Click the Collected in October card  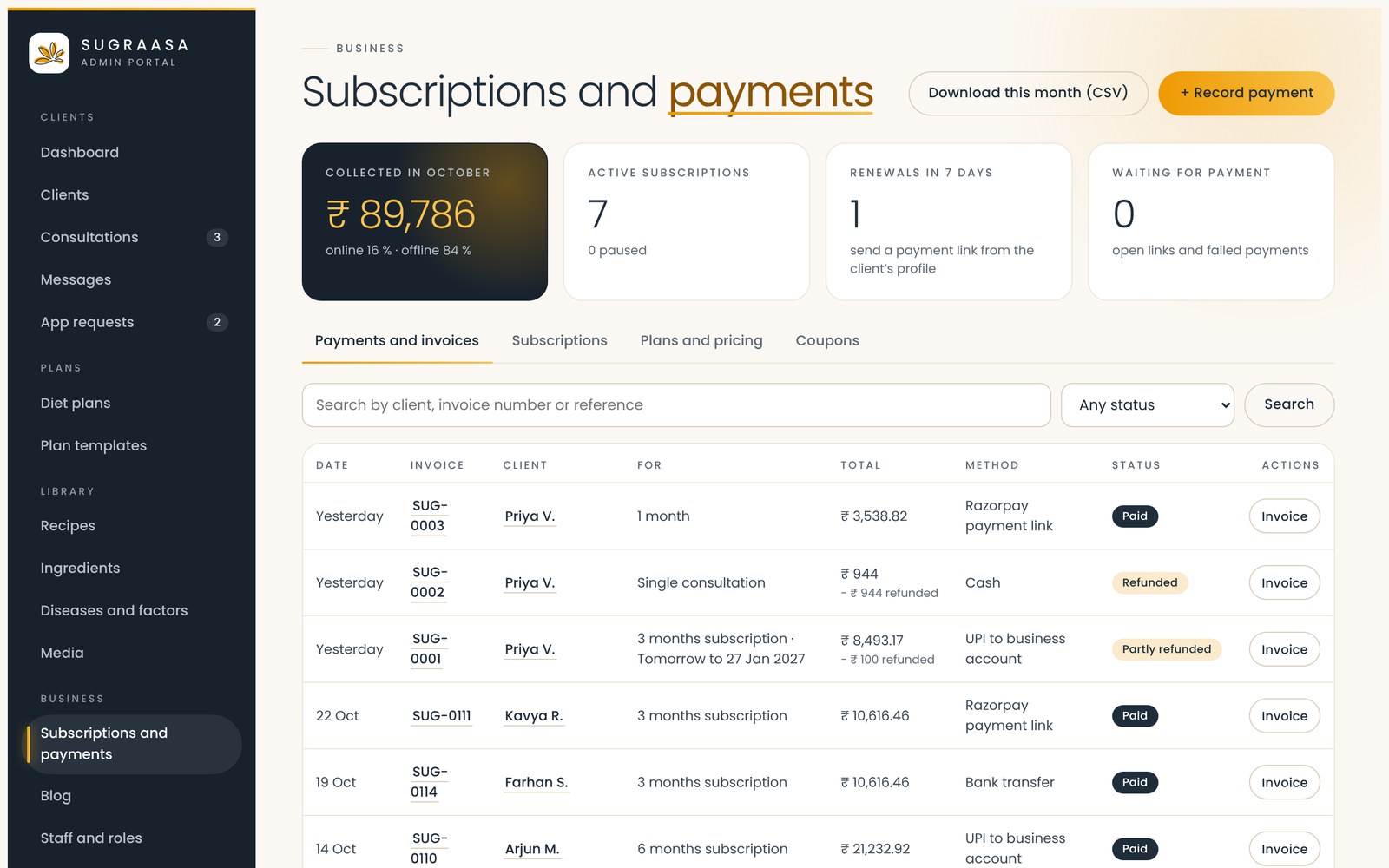click(x=425, y=221)
